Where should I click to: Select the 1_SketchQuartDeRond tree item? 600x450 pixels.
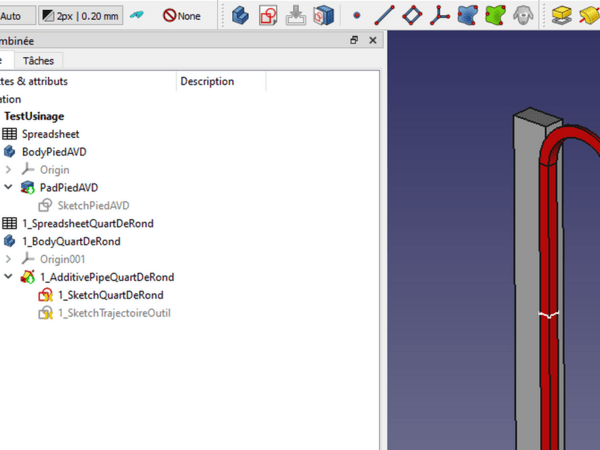coord(110,295)
